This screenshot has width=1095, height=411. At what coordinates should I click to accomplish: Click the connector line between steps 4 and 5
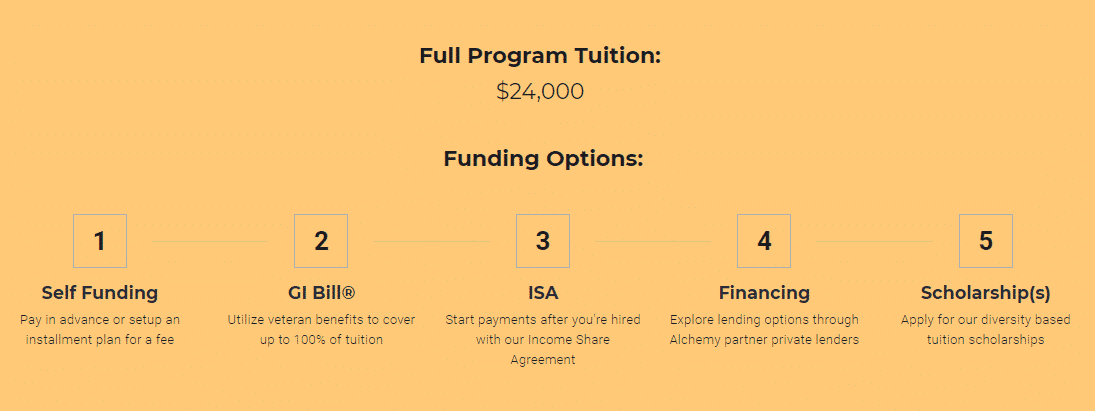click(x=874, y=241)
